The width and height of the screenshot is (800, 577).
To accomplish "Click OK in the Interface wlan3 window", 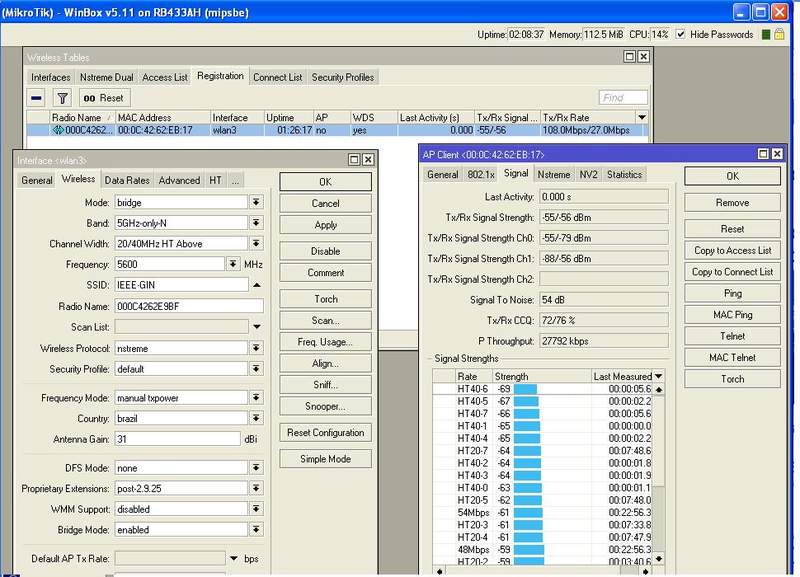I will [326, 182].
